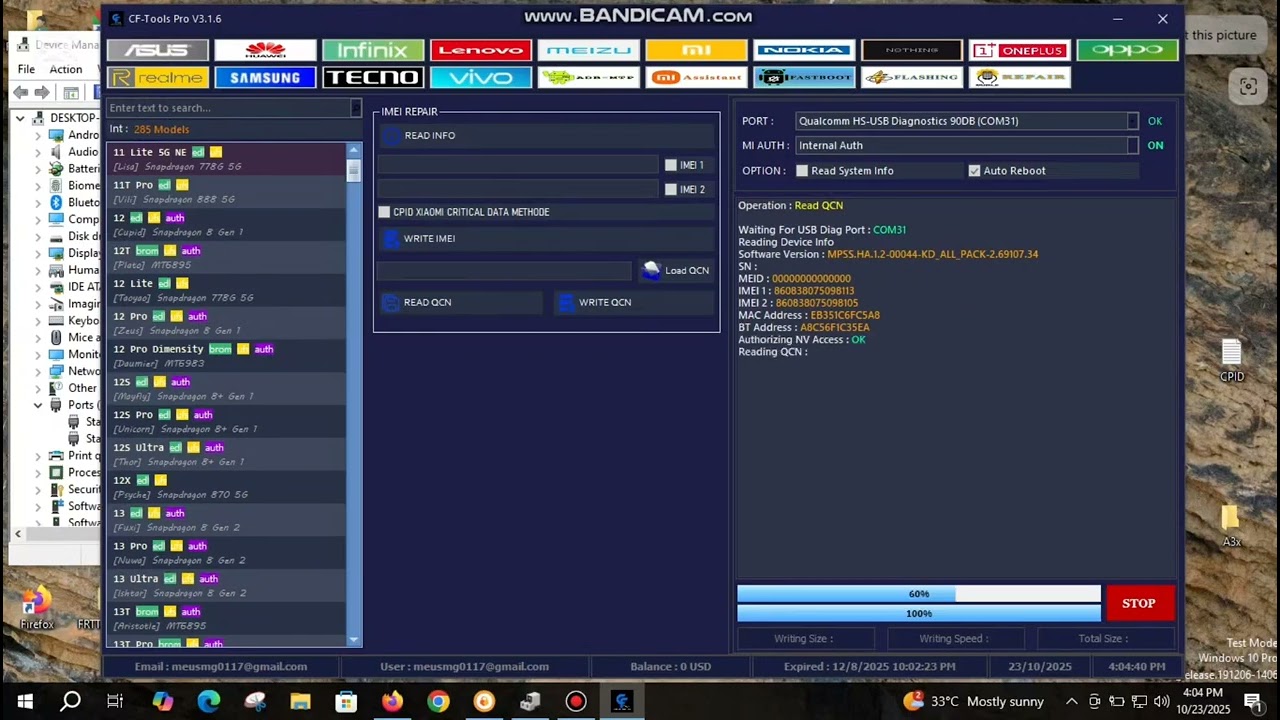Viewport: 1280px width, 720px height.
Task: Open the Mobile Repair tab
Action: pyautogui.click(x=1020, y=77)
